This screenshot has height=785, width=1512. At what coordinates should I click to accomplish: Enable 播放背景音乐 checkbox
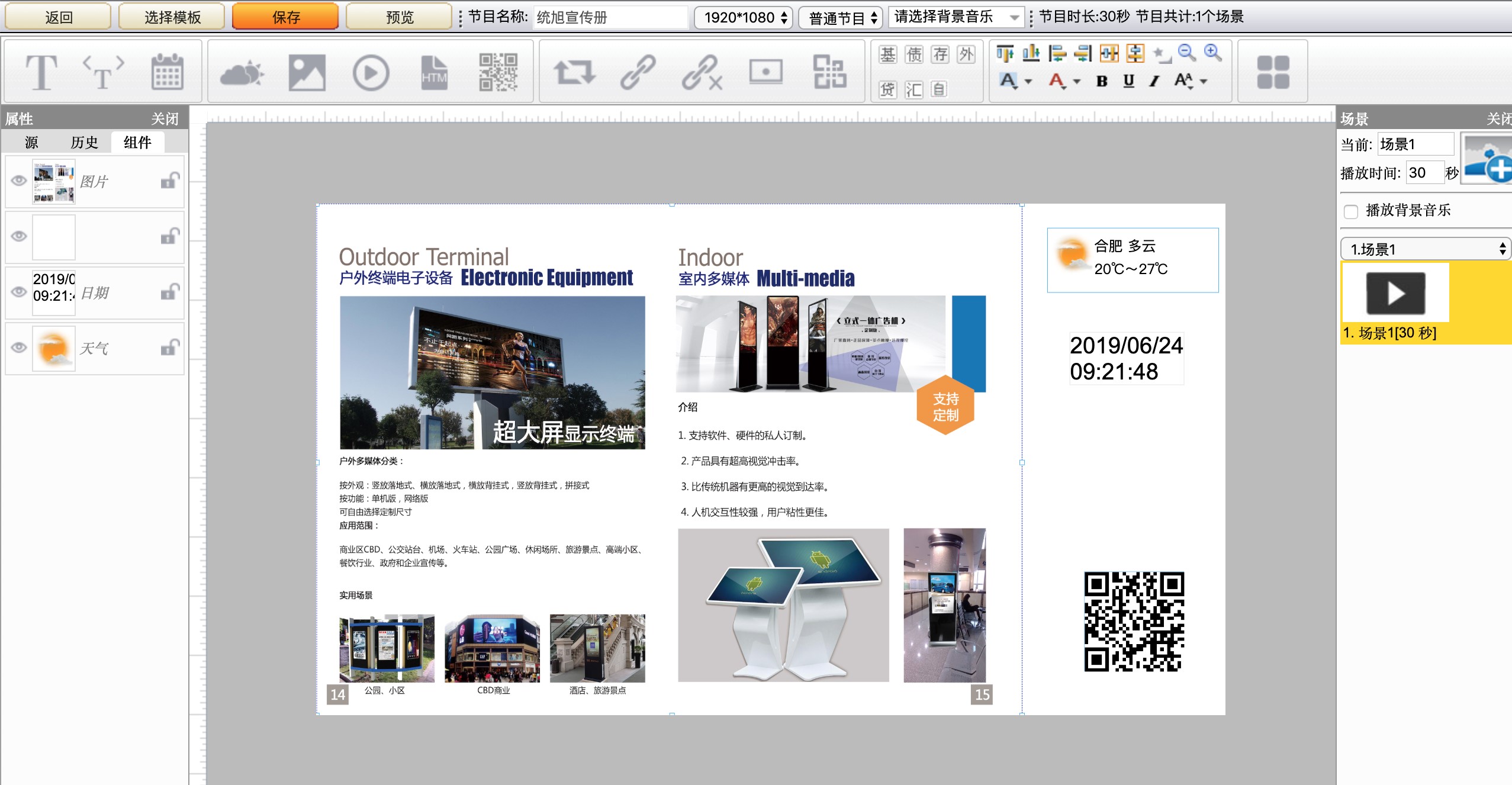coord(1351,211)
